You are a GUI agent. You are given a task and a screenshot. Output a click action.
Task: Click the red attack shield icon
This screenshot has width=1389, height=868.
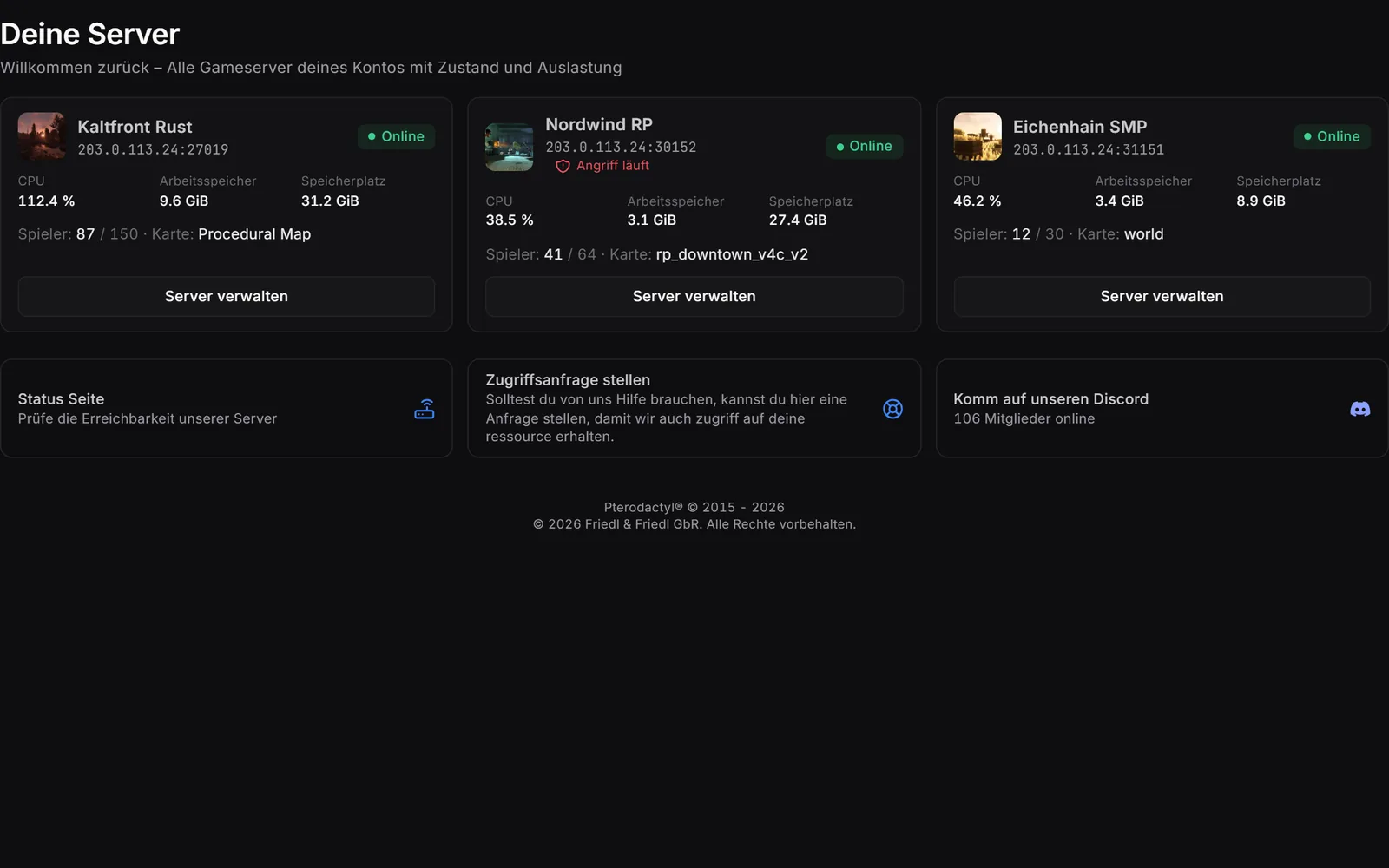click(563, 166)
